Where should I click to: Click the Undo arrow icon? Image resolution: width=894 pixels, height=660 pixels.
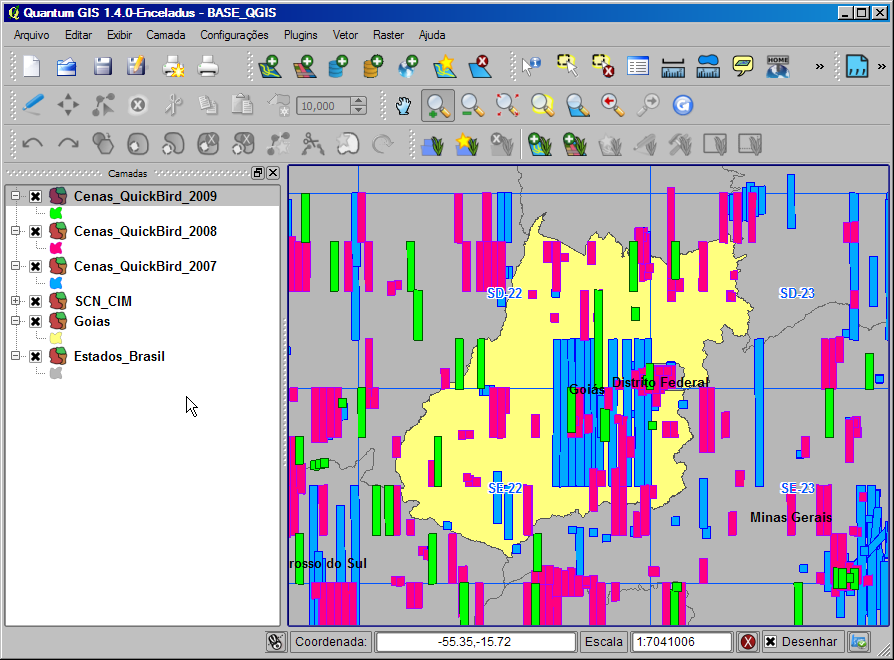tap(32, 144)
